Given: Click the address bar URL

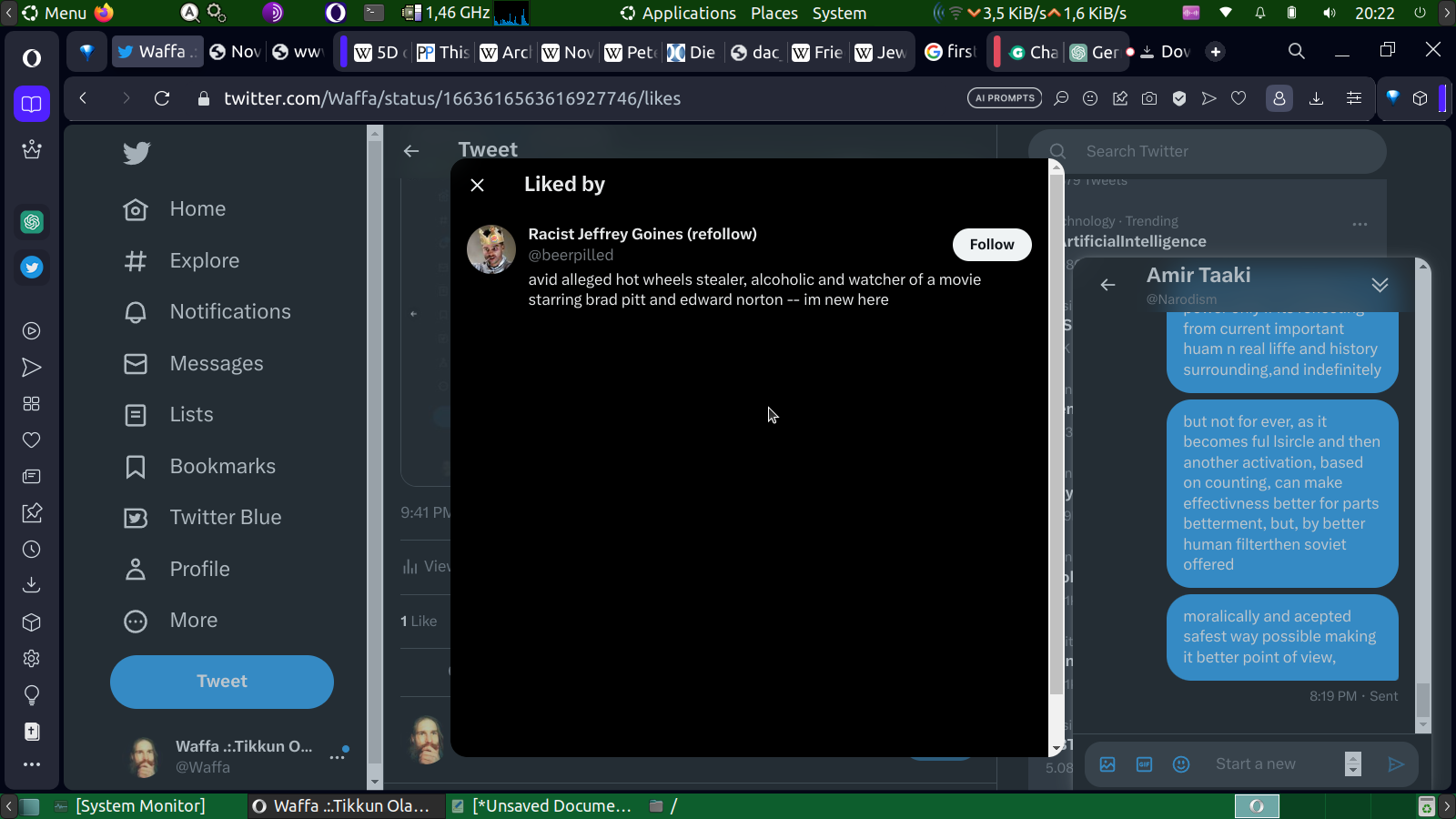Looking at the screenshot, I should (452, 98).
